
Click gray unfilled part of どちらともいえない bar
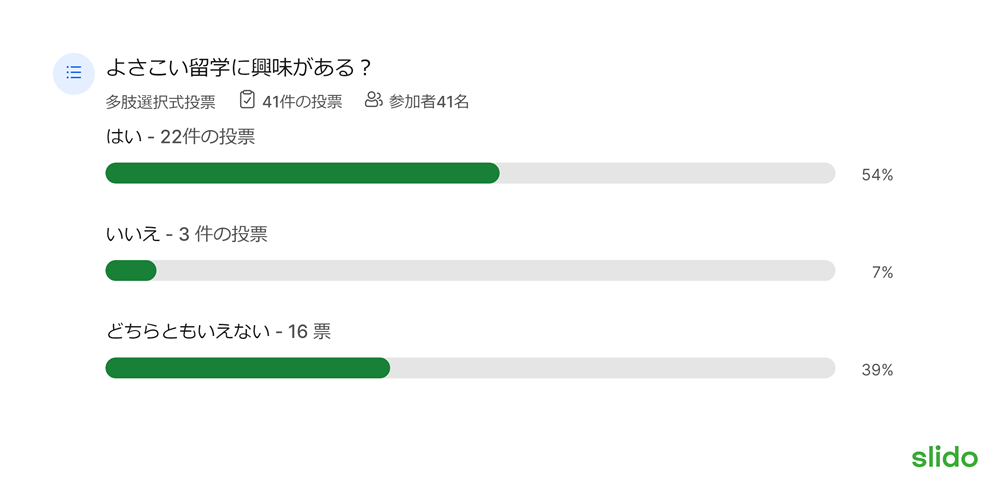pyautogui.click(x=613, y=368)
